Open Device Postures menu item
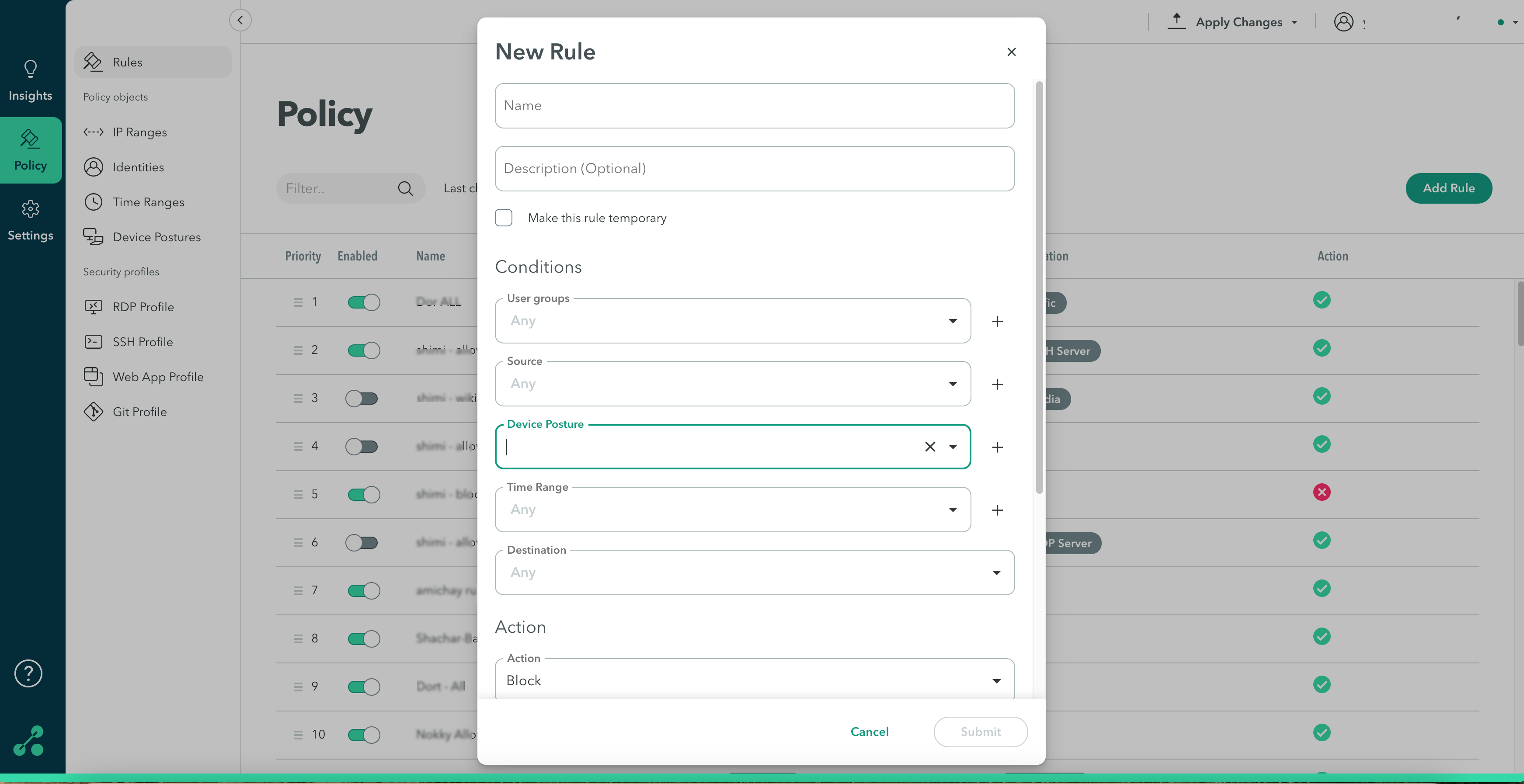1524x784 pixels. click(x=156, y=237)
